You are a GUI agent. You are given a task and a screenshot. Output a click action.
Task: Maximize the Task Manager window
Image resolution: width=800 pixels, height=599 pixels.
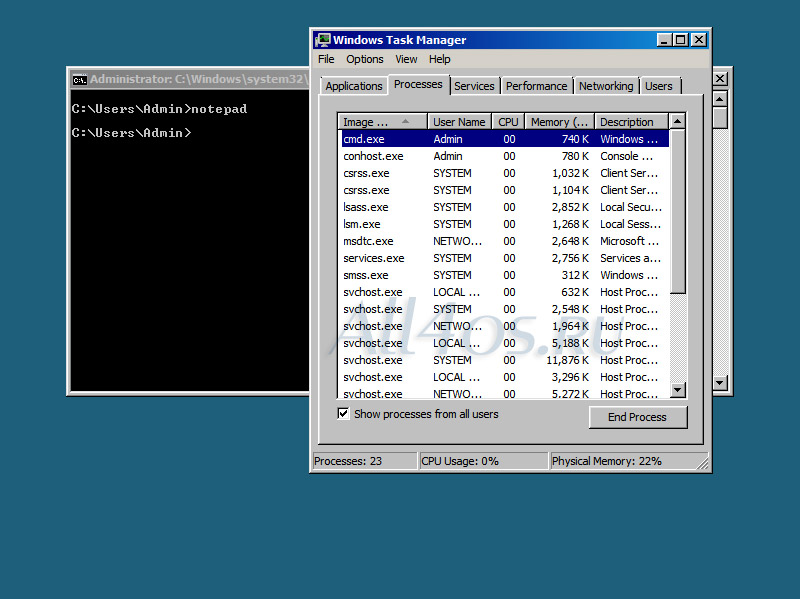(681, 40)
